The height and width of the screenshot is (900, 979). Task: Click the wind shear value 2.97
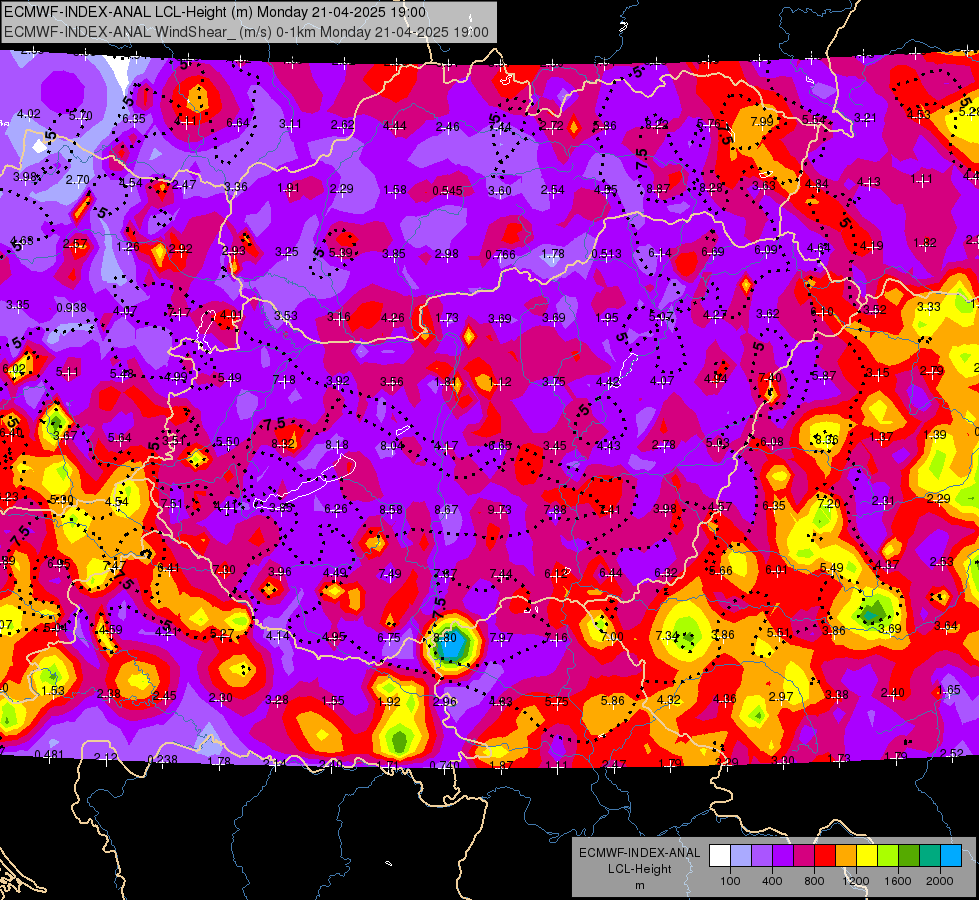tap(781, 696)
